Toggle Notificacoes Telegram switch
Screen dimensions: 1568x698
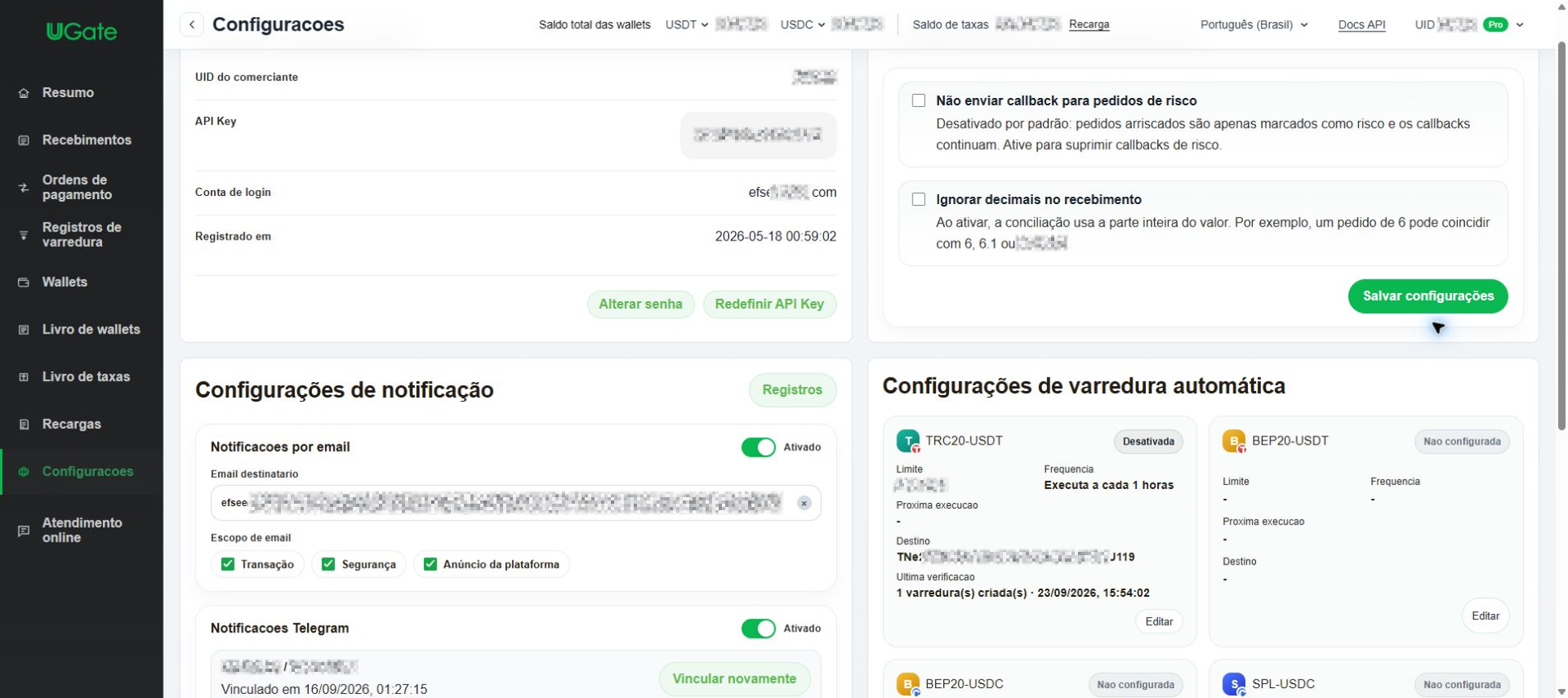tap(758, 629)
